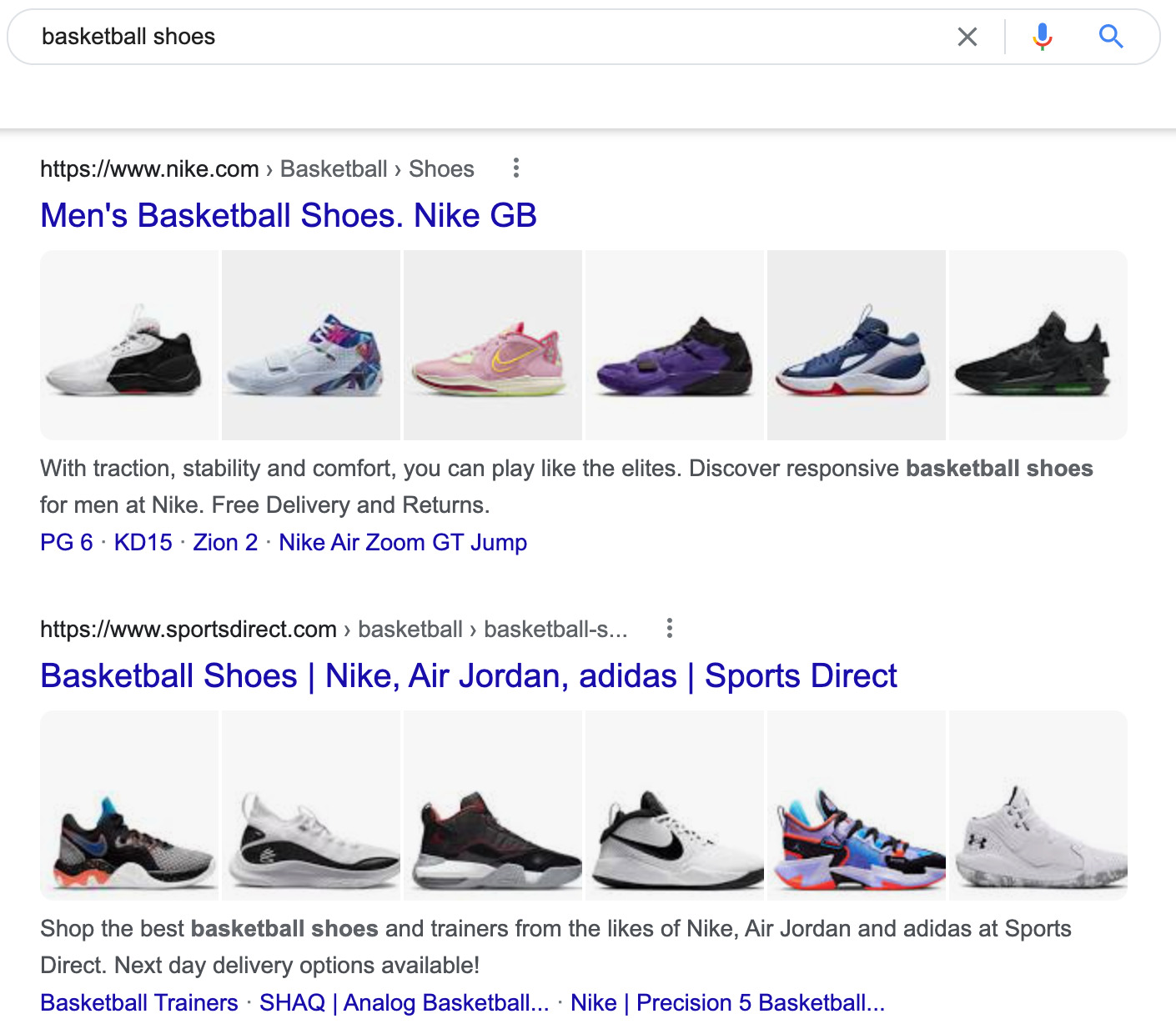Click the blue magnifying glass search icon
Viewport: 1176px width, 1034px height.
(x=1111, y=37)
